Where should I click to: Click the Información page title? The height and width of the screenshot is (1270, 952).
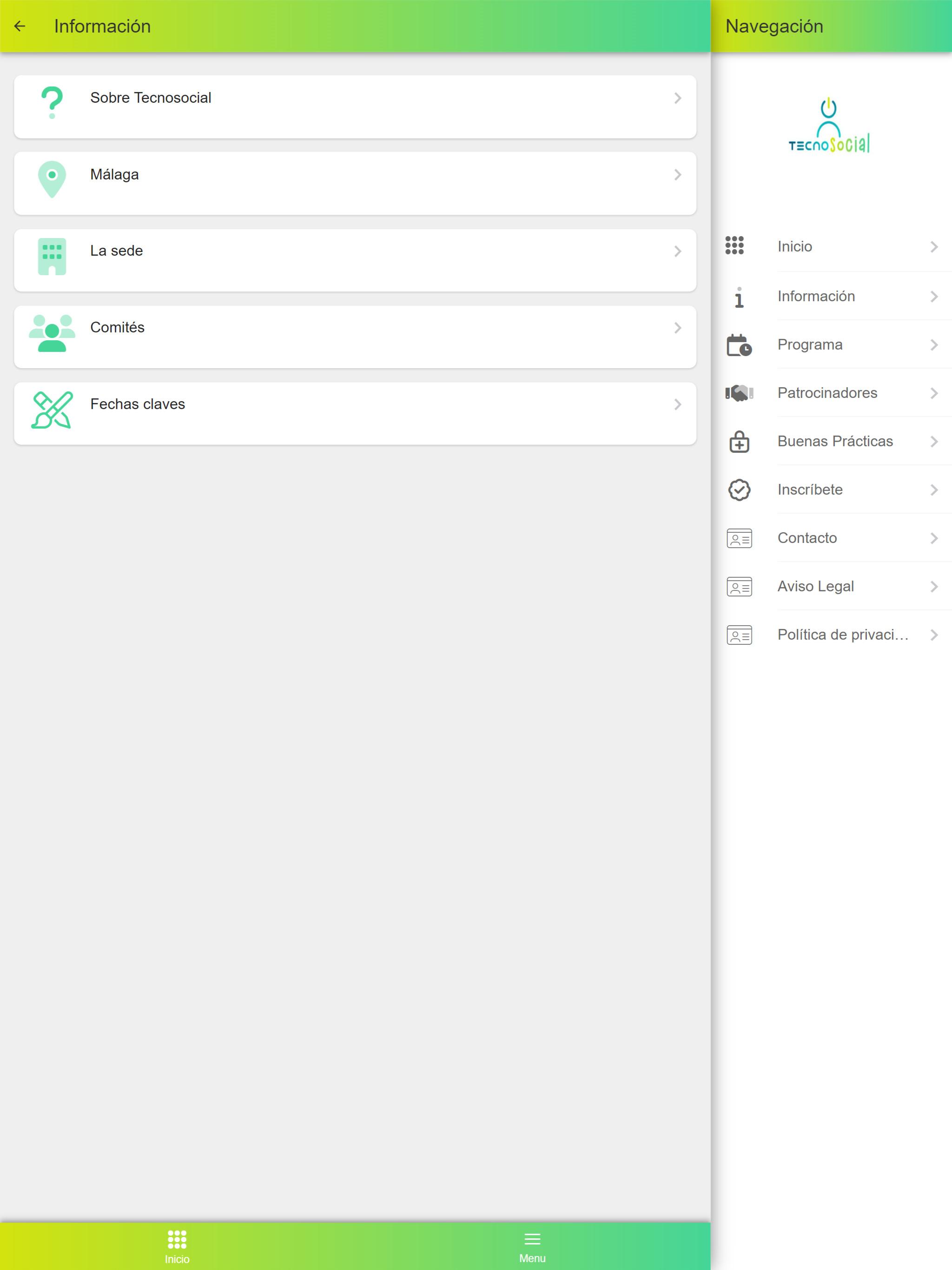102,26
